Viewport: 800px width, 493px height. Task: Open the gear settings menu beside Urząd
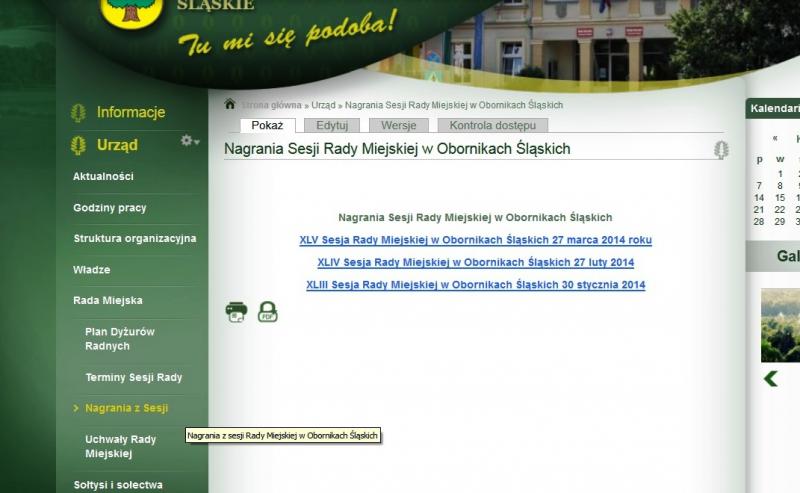(189, 142)
